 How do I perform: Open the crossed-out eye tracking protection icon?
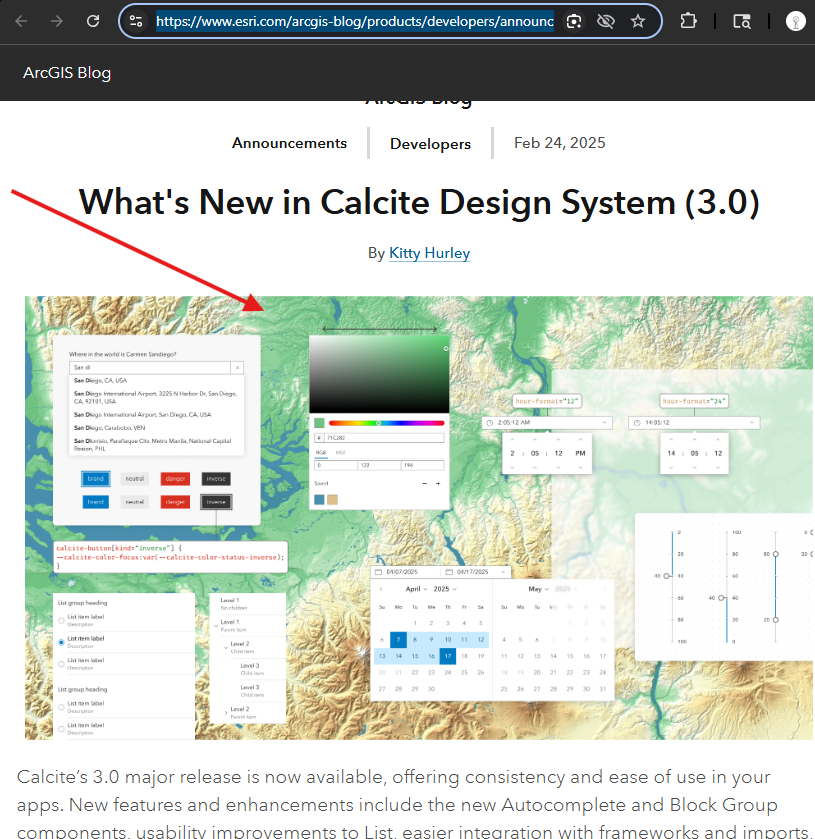(x=606, y=21)
